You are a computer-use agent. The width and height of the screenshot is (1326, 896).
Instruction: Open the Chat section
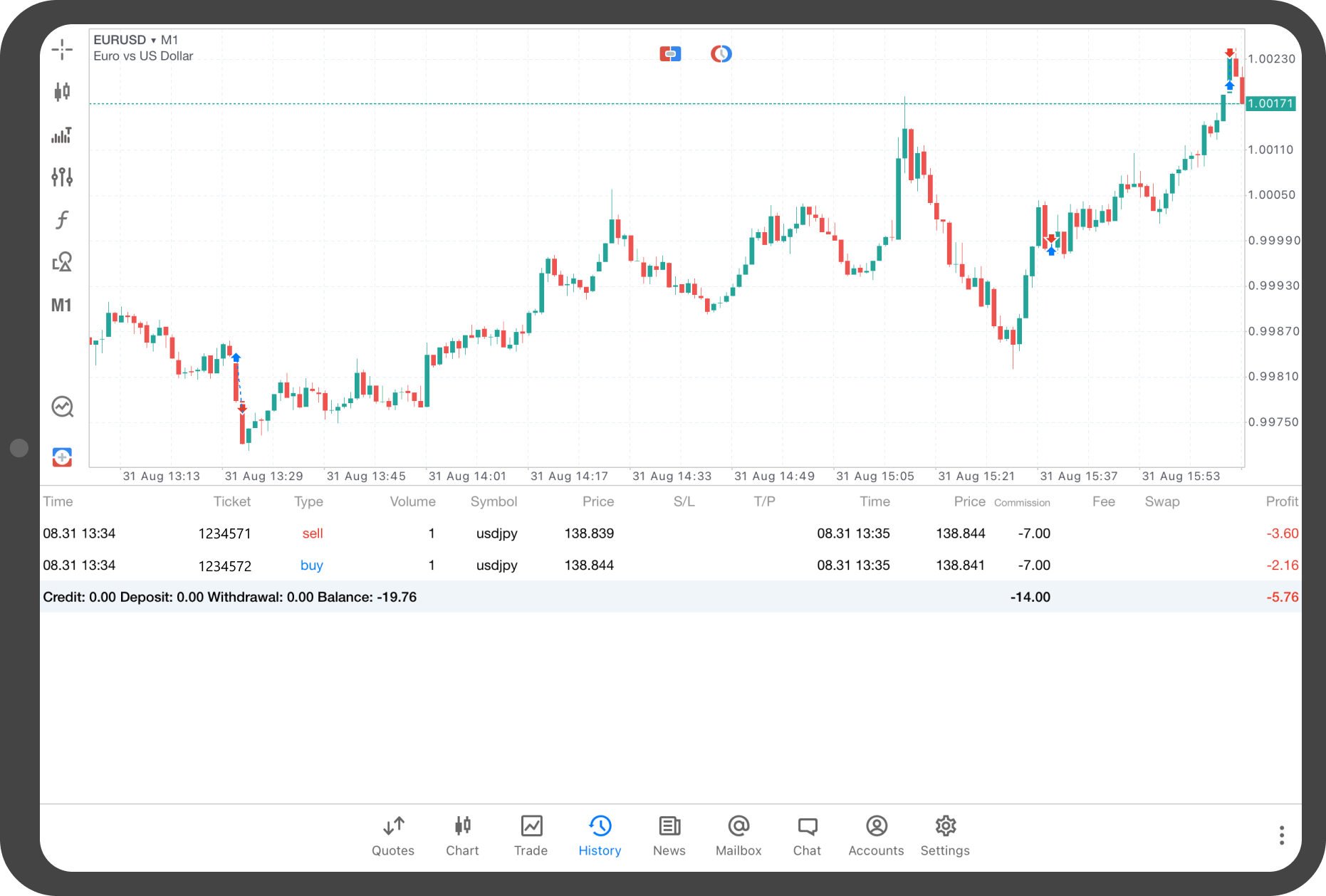pos(807,835)
